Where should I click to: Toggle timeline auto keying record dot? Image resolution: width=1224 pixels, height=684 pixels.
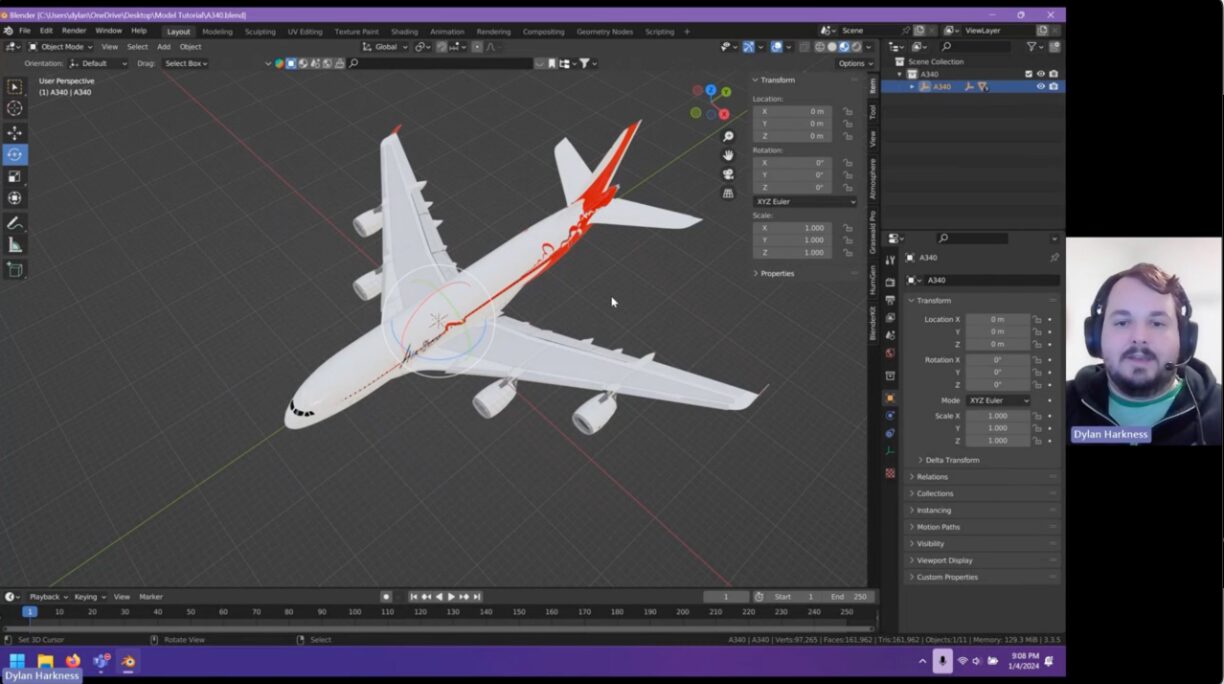coord(386,597)
